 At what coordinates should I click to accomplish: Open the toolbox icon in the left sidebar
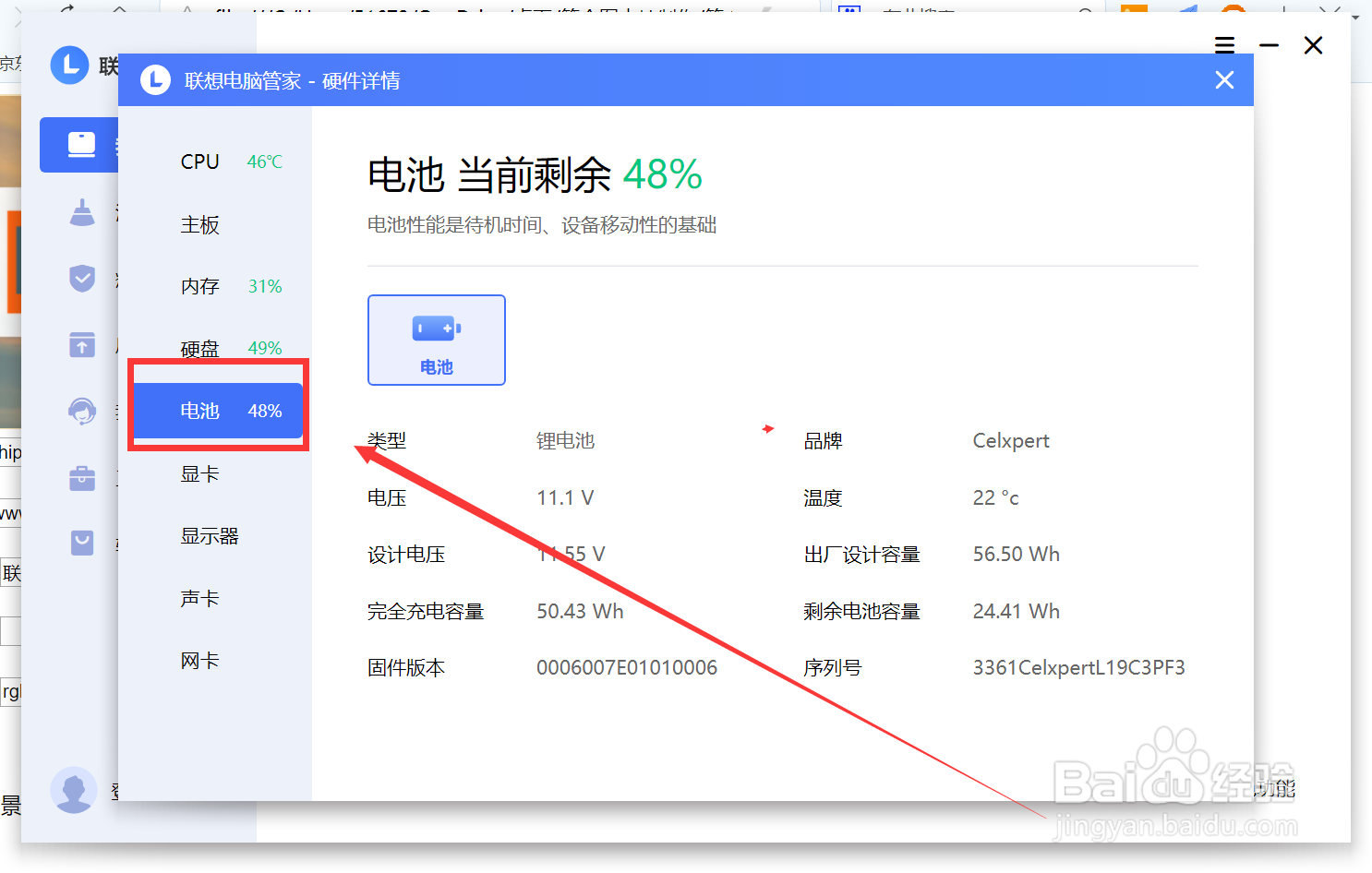click(82, 478)
